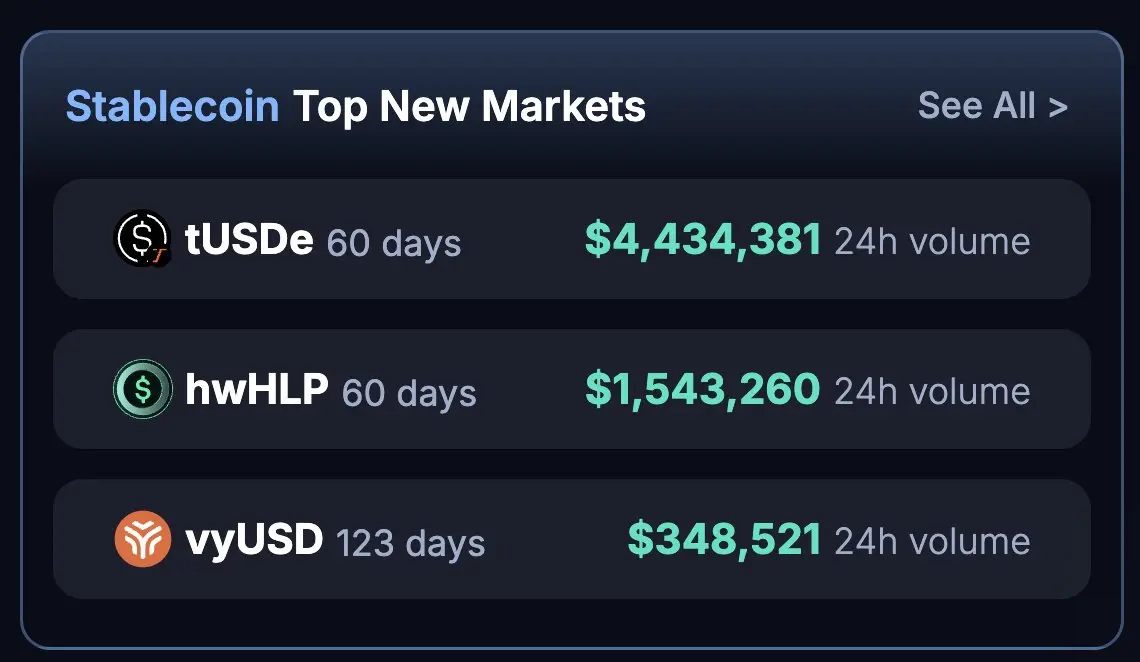The width and height of the screenshot is (1140, 662).
Task: Click the green hwHLP dollar icon
Action: (x=142, y=389)
